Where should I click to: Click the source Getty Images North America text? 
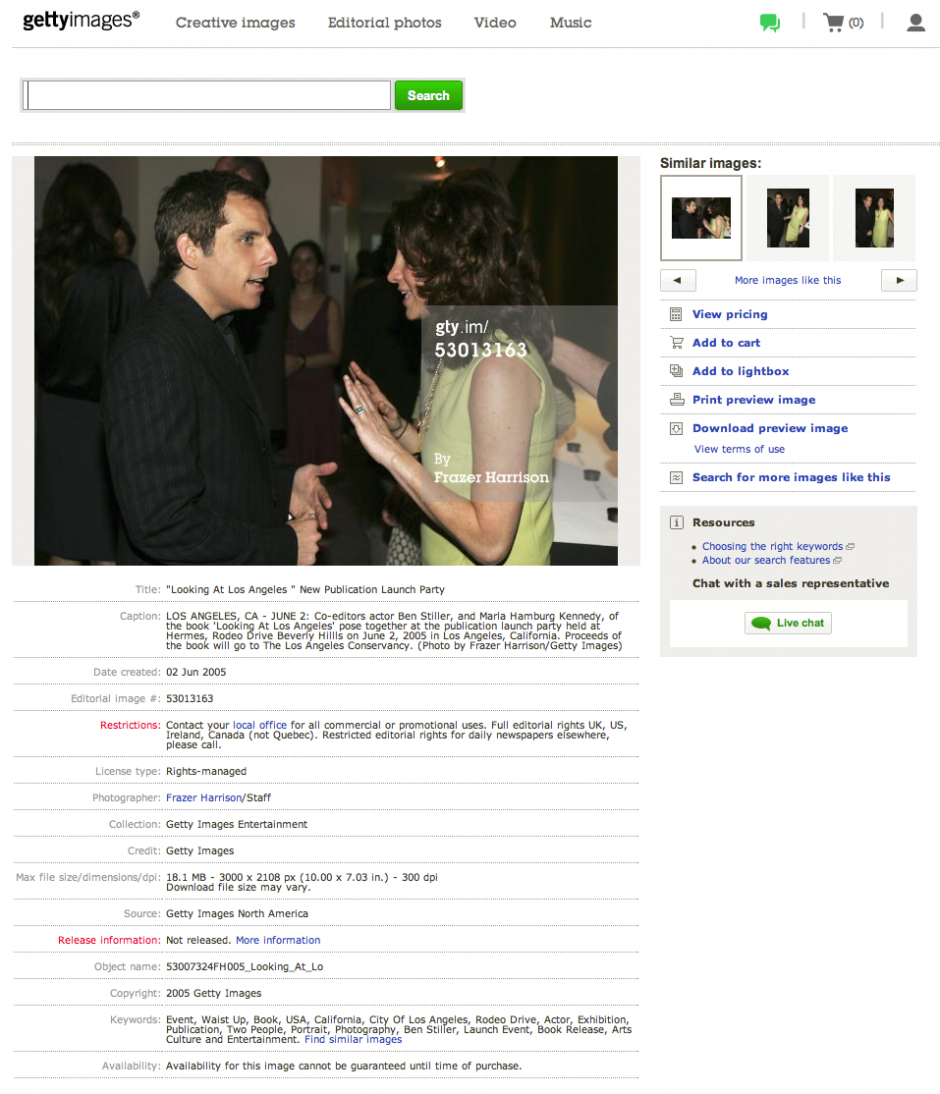point(237,913)
